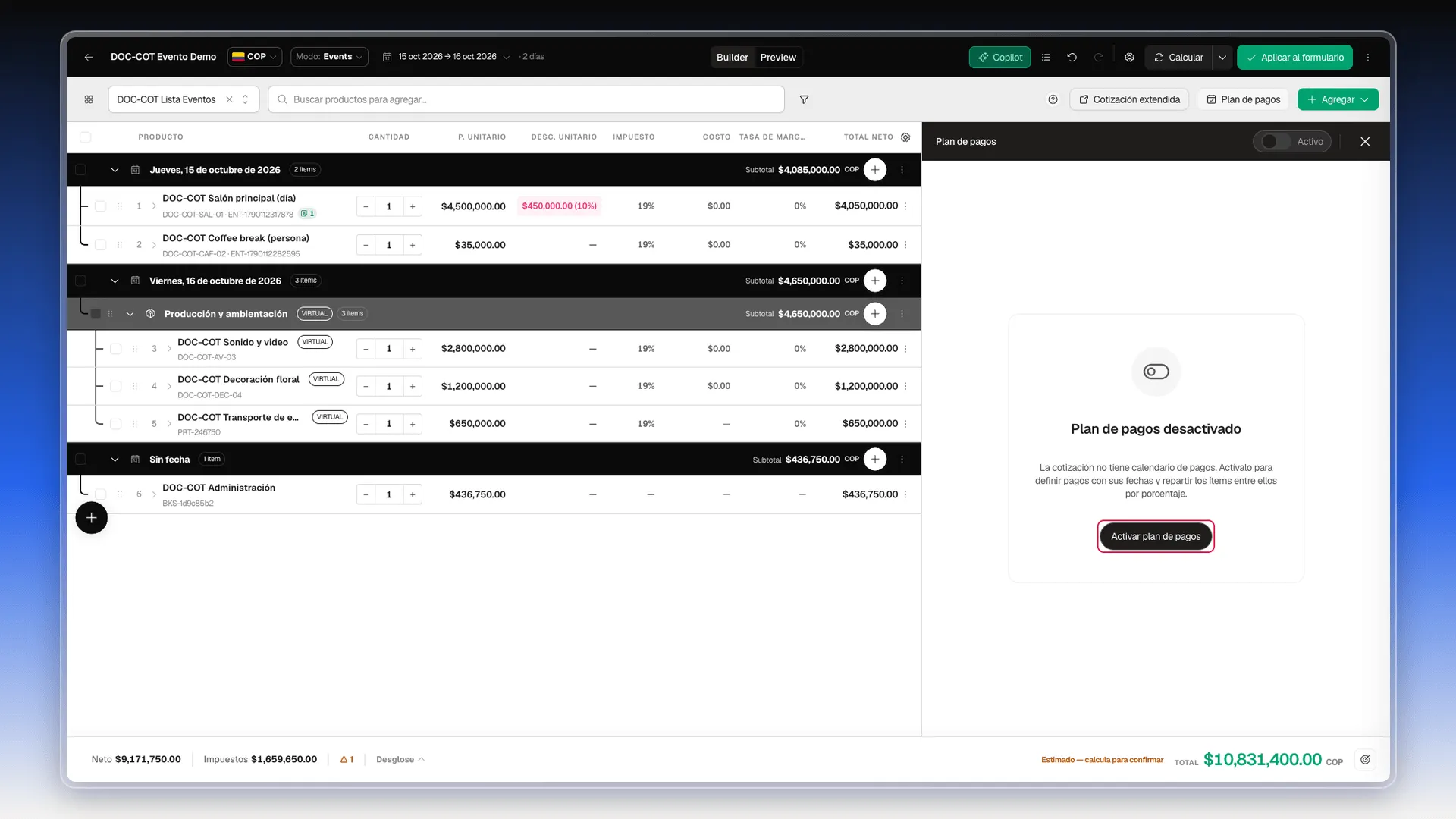Image resolution: width=1456 pixels, height=819 pixels.
Task: Open the product filter funnel icon
Action: click(804, 99)
